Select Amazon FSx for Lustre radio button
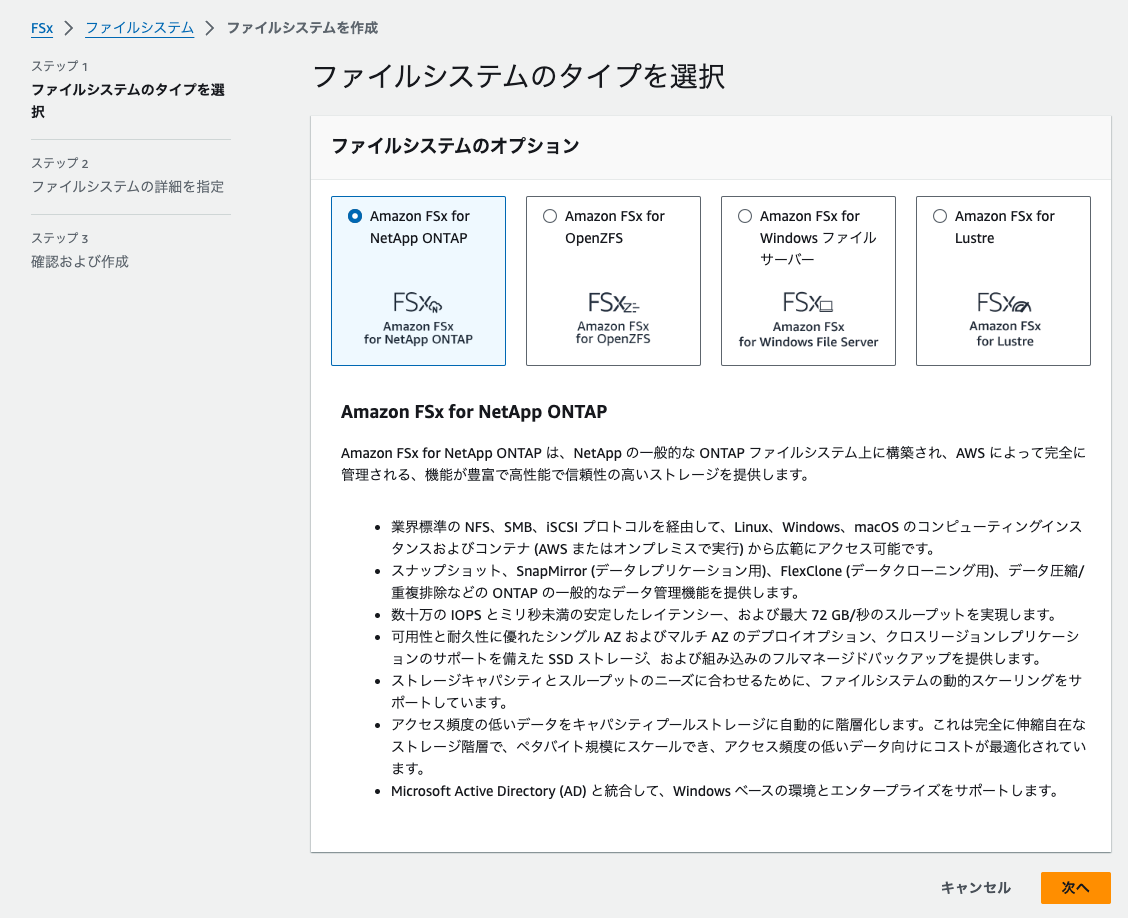This screenshot has height=918, width=1128. click(x=940, y=216)
